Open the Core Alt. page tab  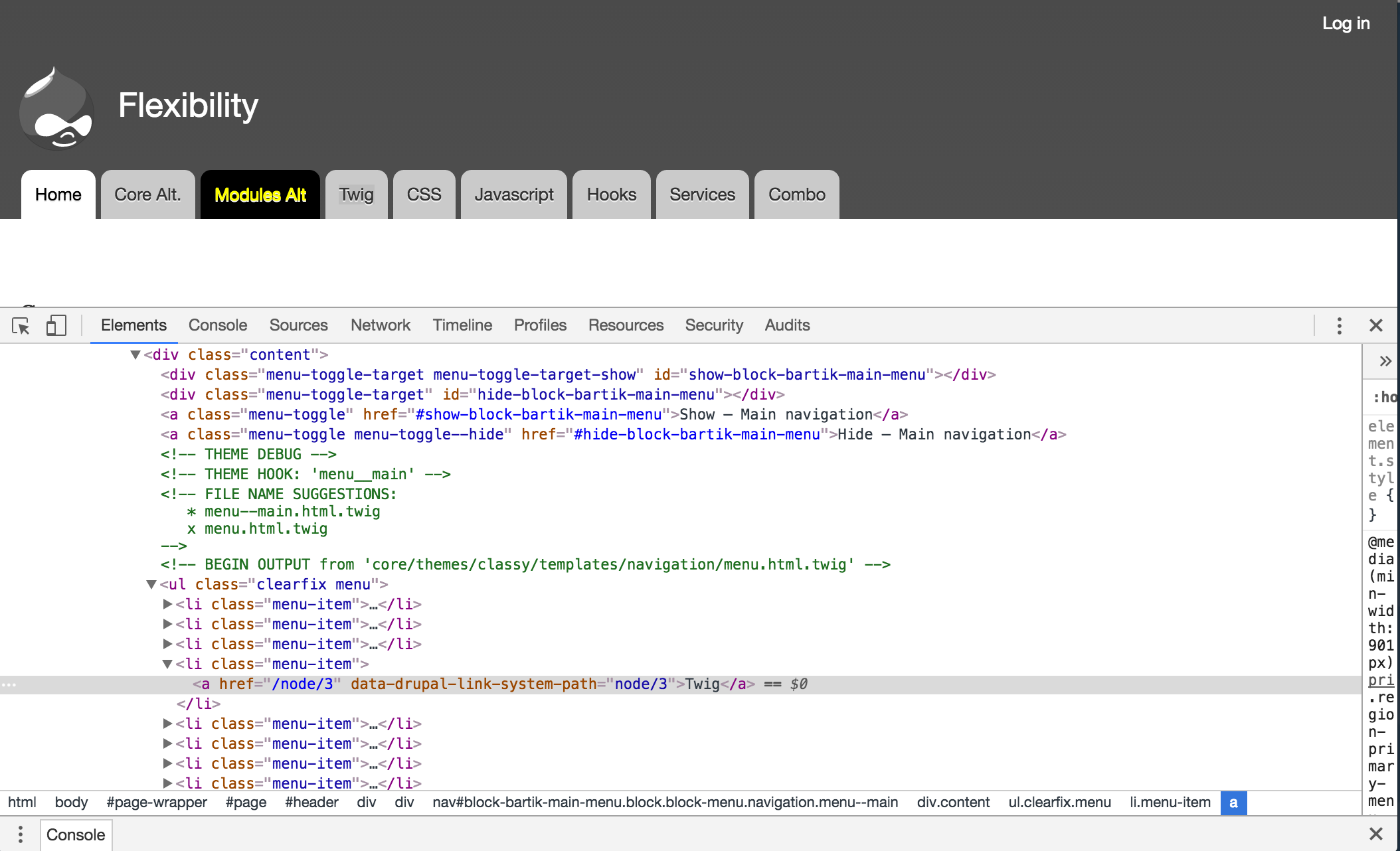click(x=147, y=194)
